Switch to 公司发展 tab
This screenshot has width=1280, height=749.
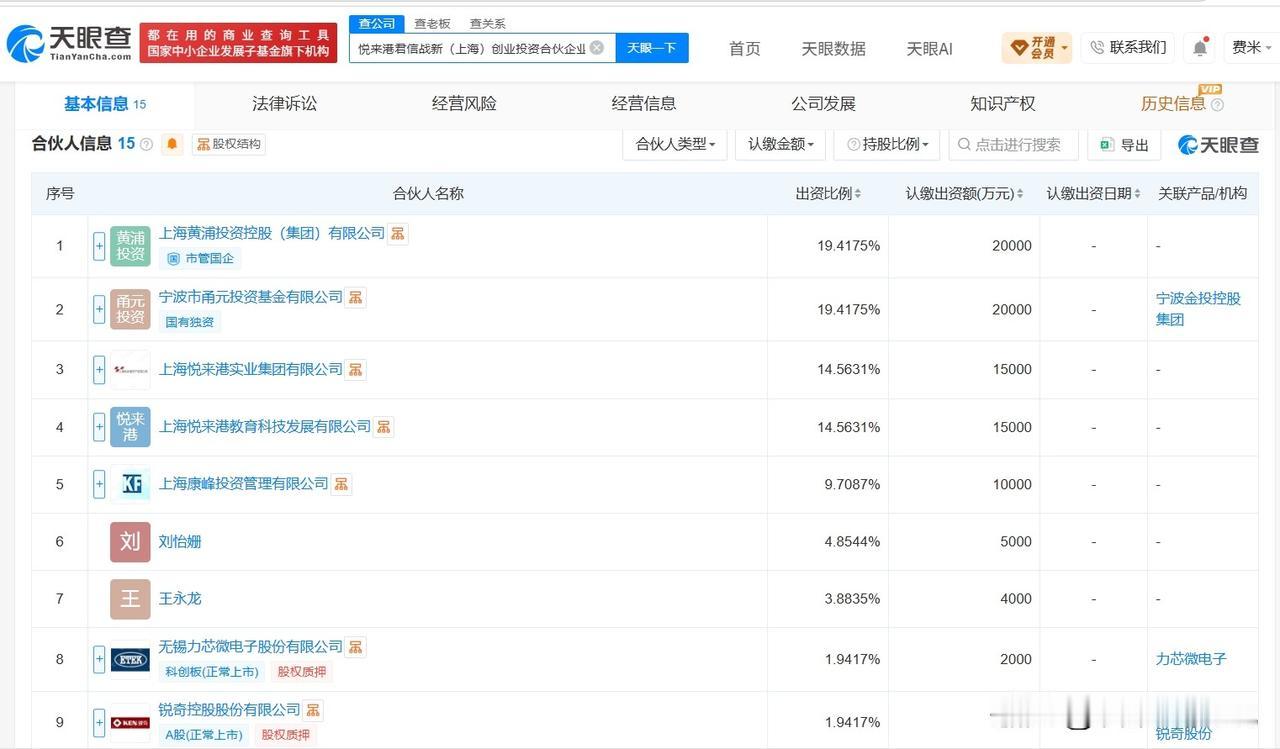pos(823,104)
